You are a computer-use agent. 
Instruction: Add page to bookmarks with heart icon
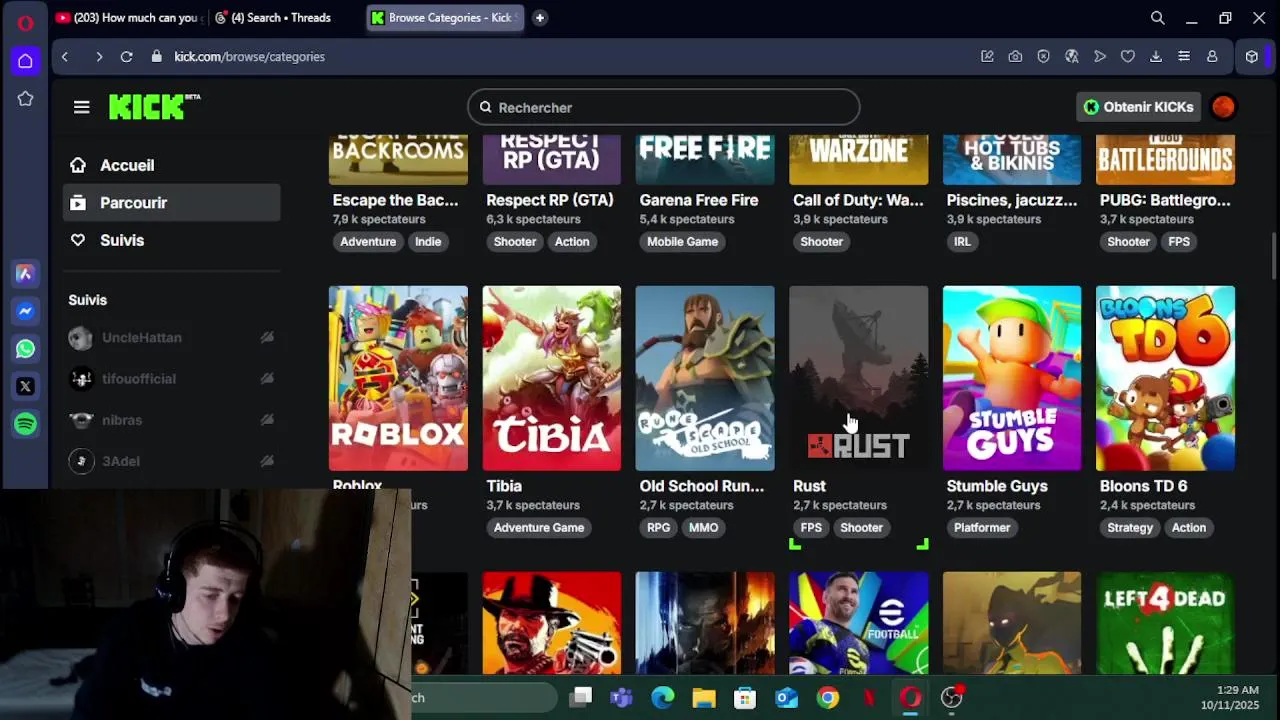tap(1127, 57)
